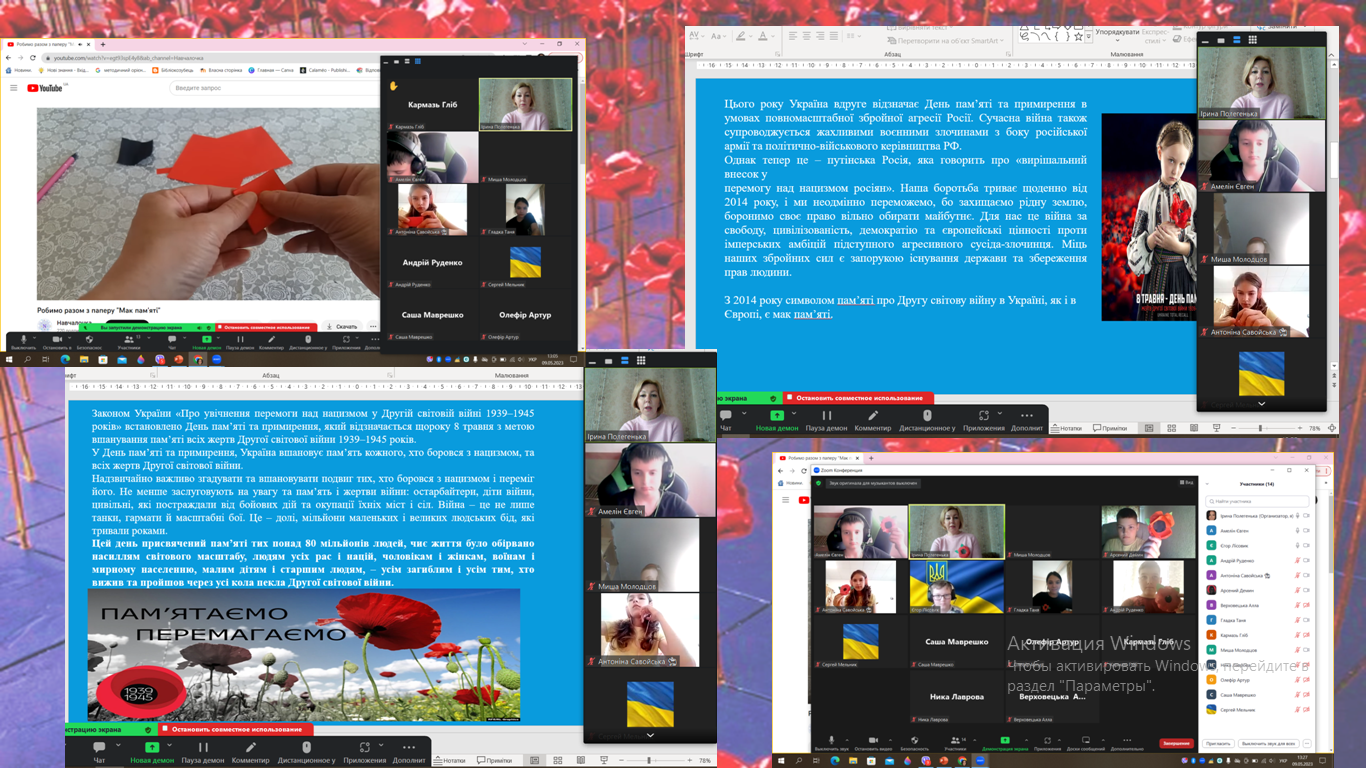1366x768 pixels.
Task: Open "Доски сообщений" whiteboard icon
Action: click(x=1085, y=742)
